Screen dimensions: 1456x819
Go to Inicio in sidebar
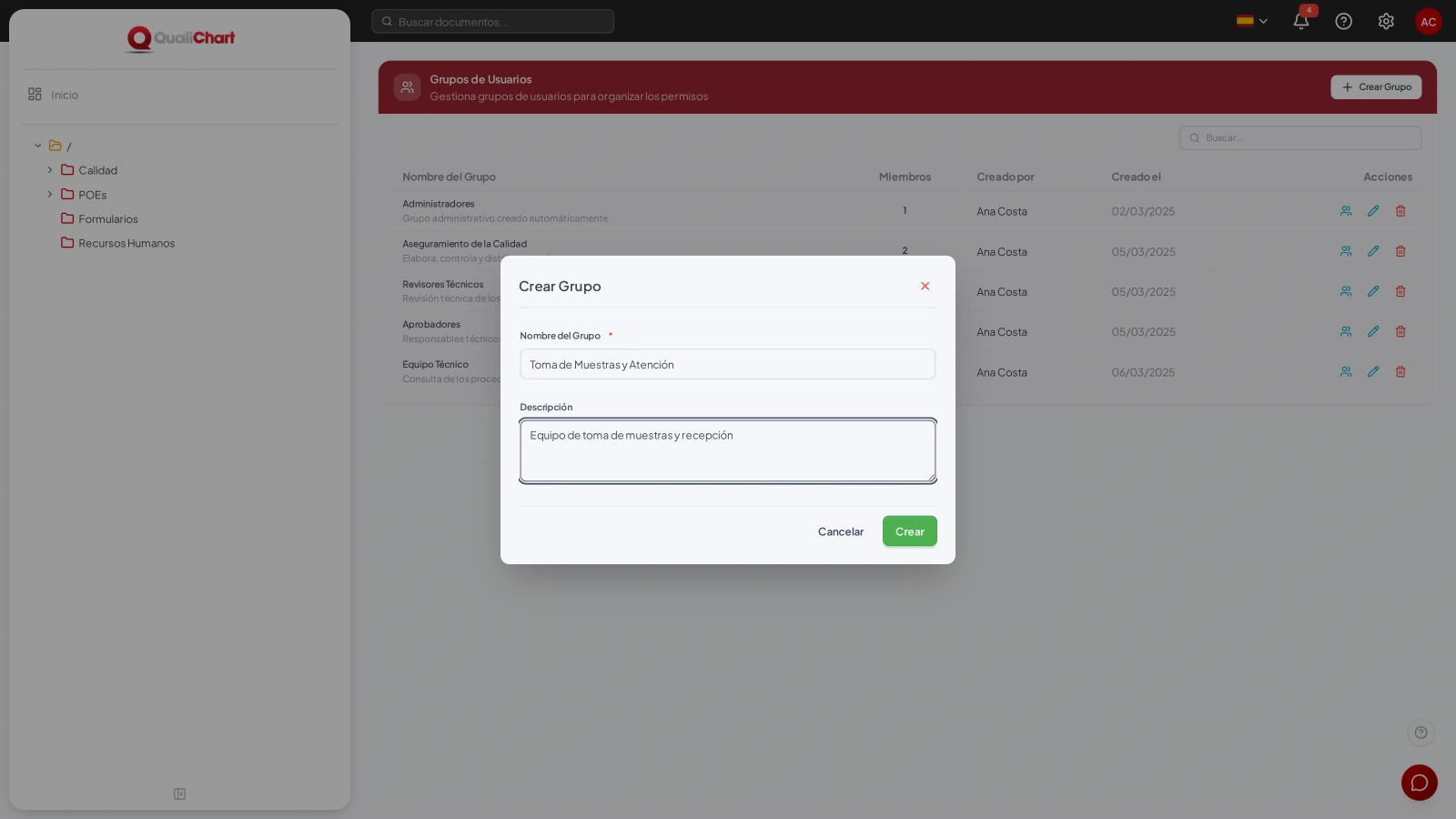(x=53, y=95)
